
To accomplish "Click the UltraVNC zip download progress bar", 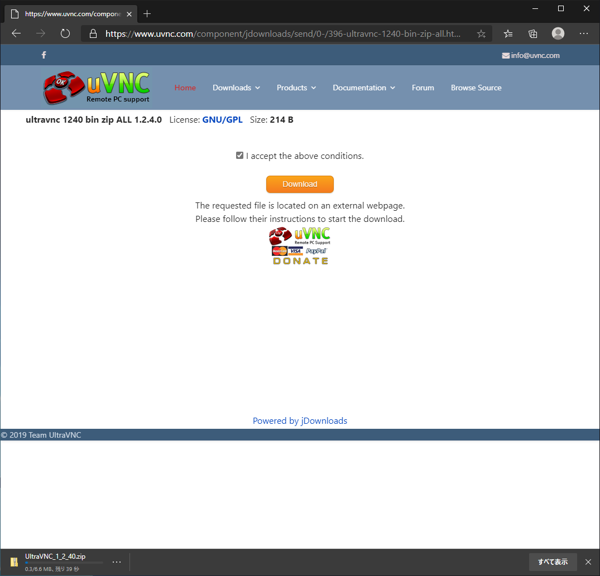I will 64,563.
